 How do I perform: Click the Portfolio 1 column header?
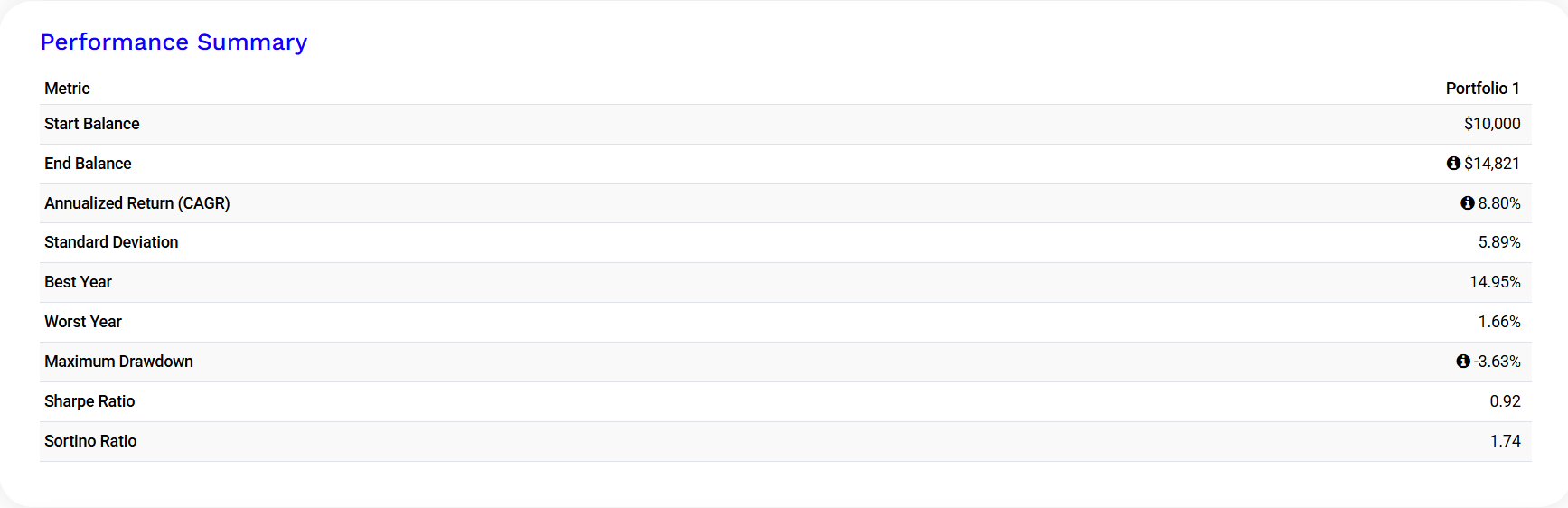(1482, 89)
